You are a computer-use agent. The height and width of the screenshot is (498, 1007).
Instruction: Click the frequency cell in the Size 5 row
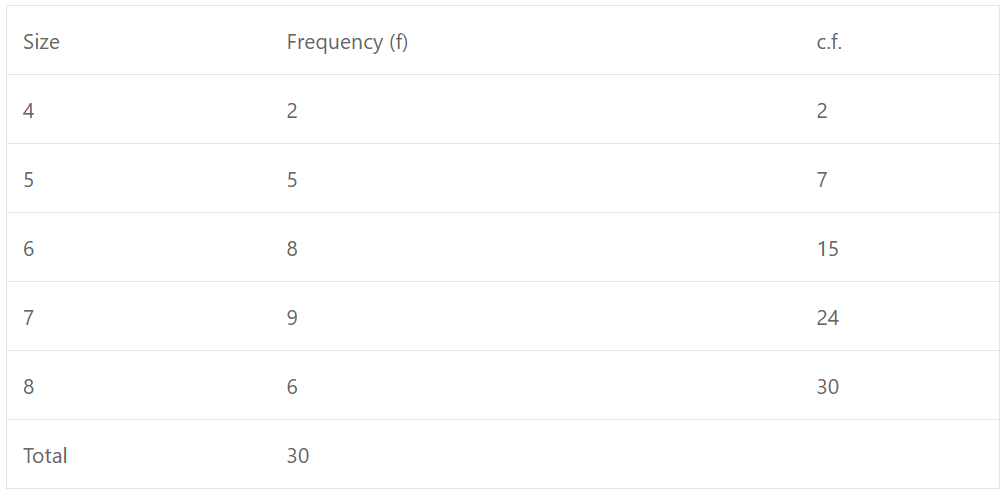[292, 179]
